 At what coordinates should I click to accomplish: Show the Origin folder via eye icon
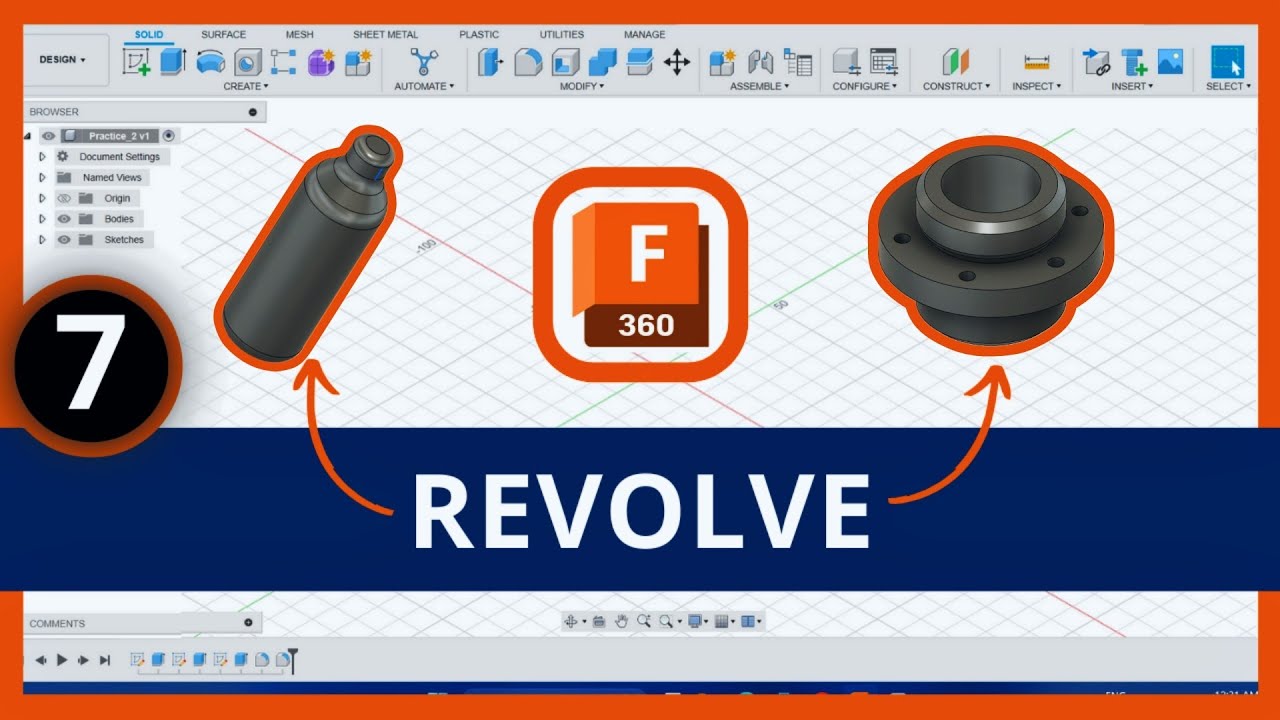click(64, 198)
